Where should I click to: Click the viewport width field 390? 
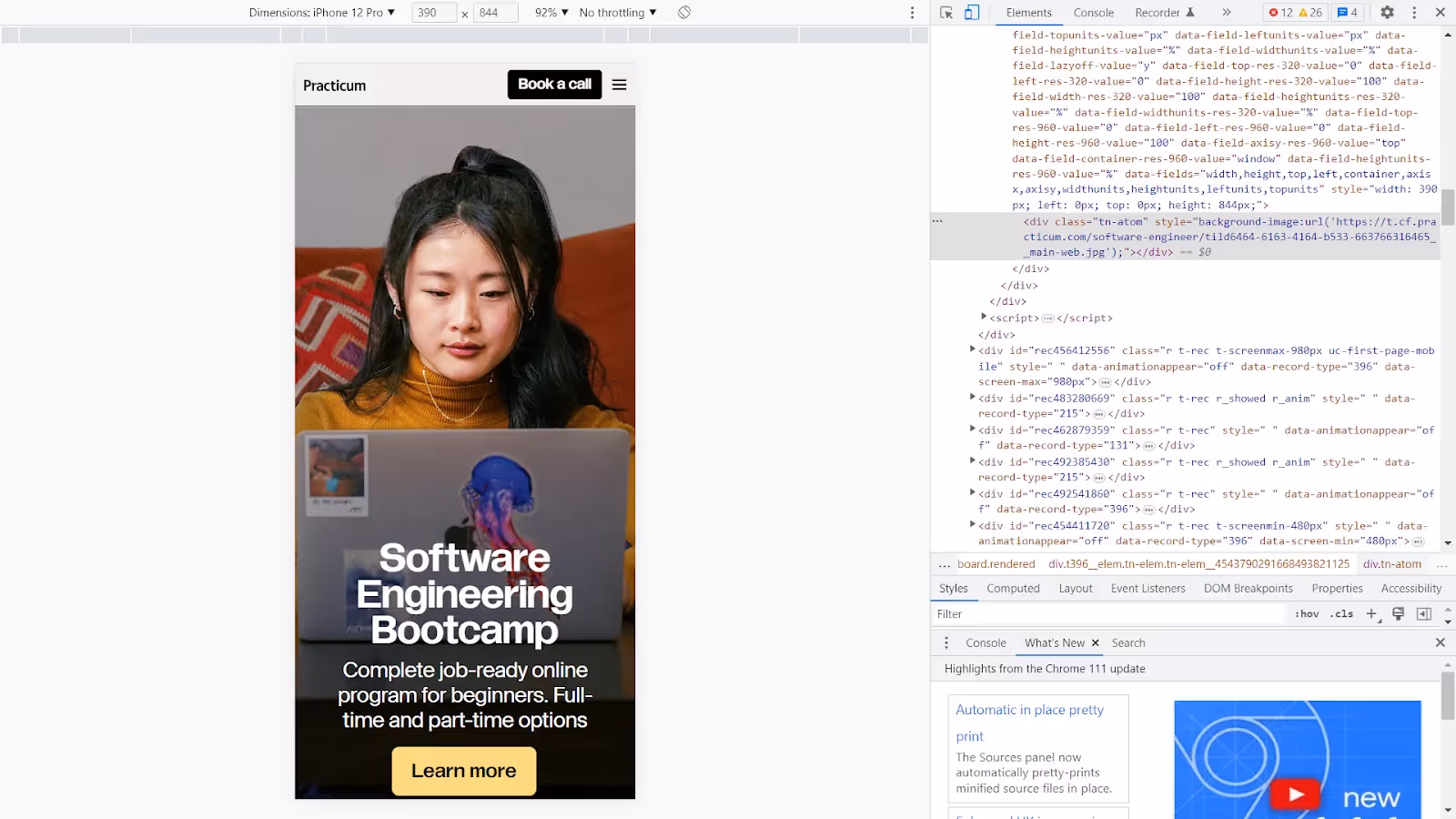coord(434,13)
